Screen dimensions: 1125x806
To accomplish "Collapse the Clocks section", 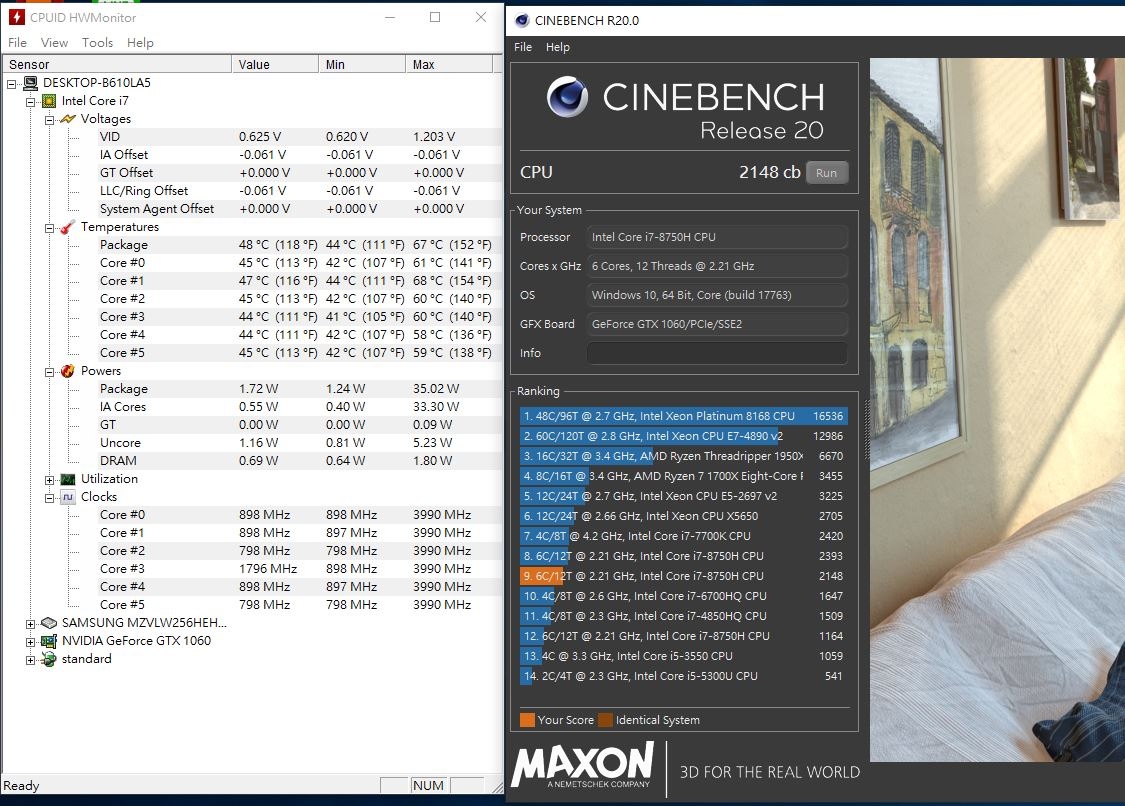I will 49,498.
